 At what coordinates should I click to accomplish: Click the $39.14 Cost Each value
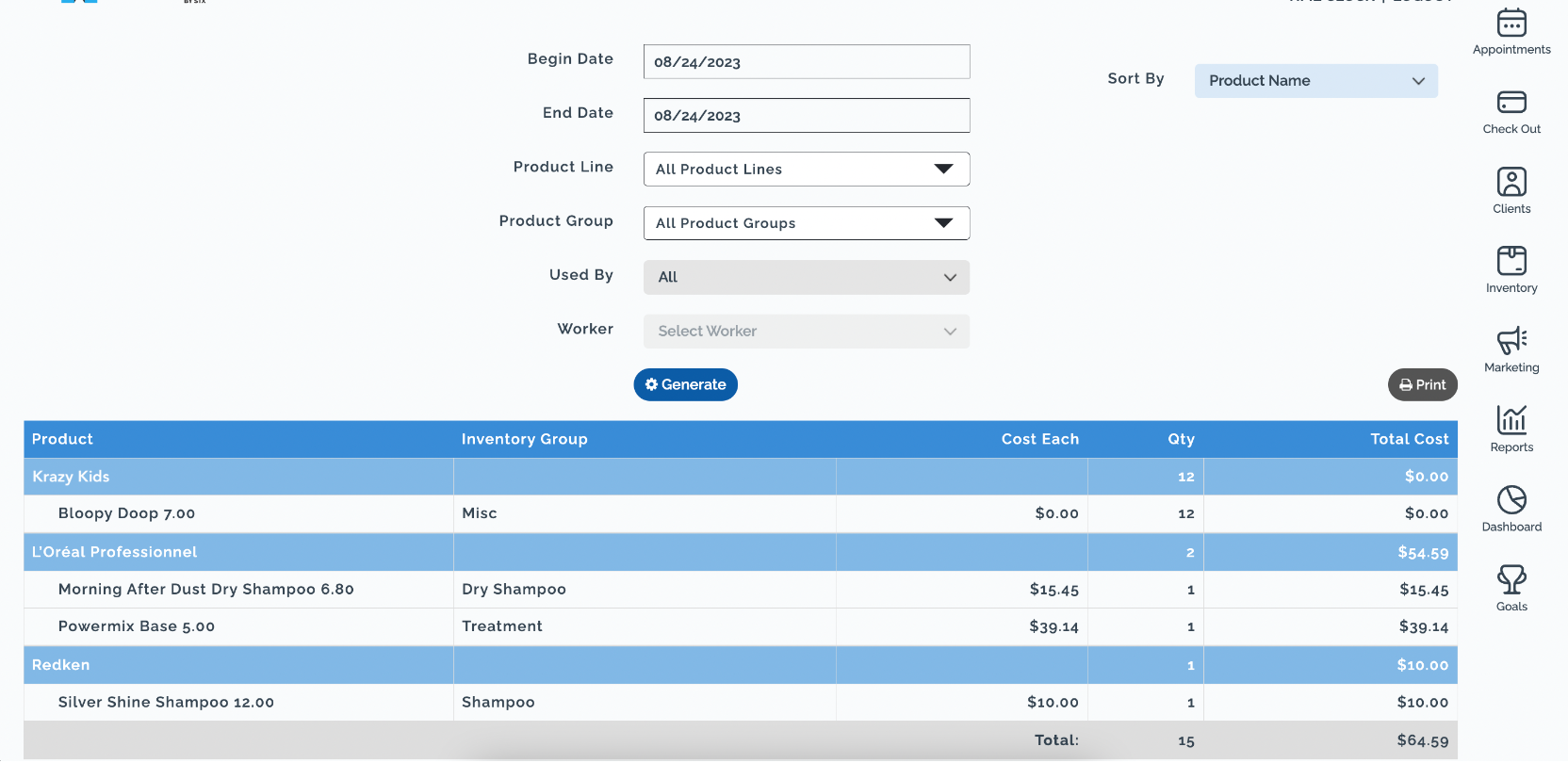1053,626
